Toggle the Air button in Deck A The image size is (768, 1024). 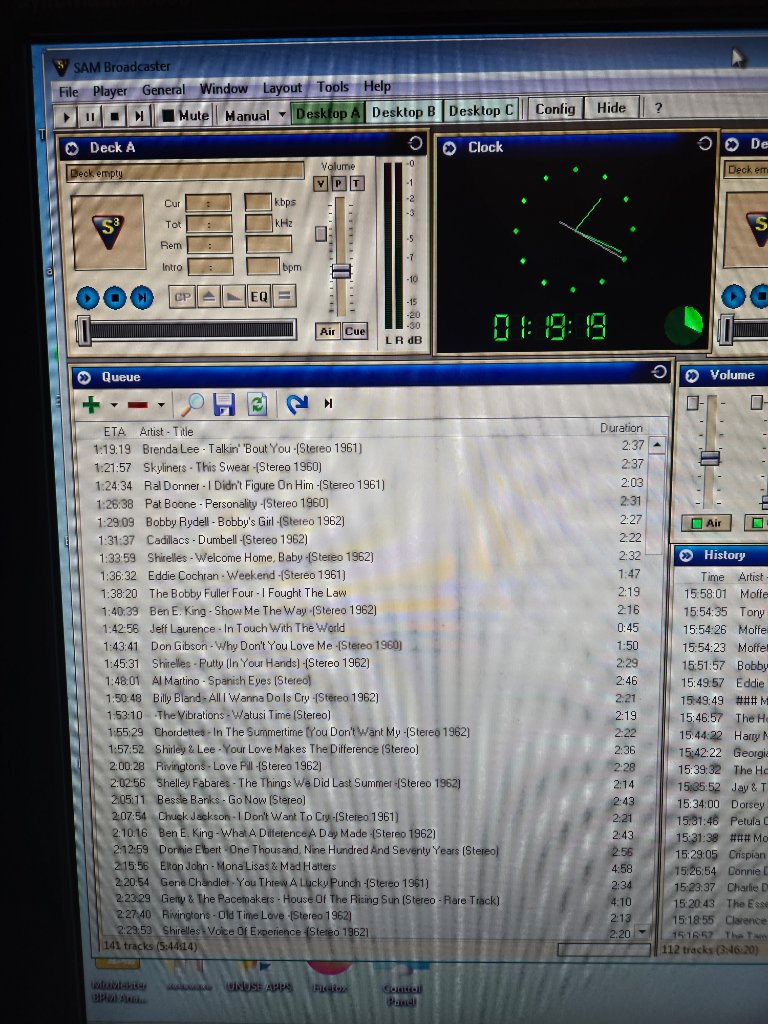327,331
